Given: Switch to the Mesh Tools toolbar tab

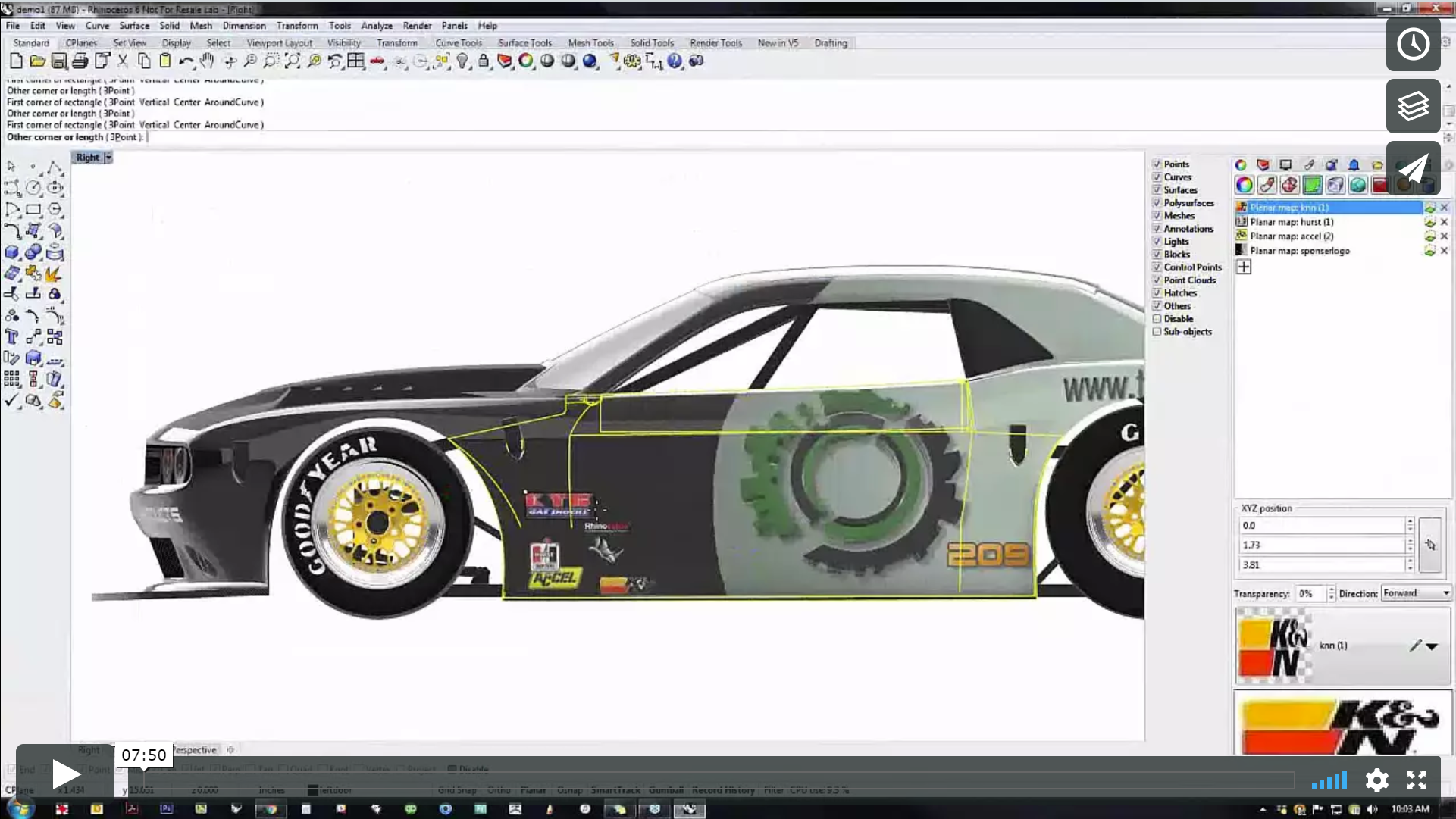Looking at the screenshot, I should pyautogui.click(x=591, y=43).
